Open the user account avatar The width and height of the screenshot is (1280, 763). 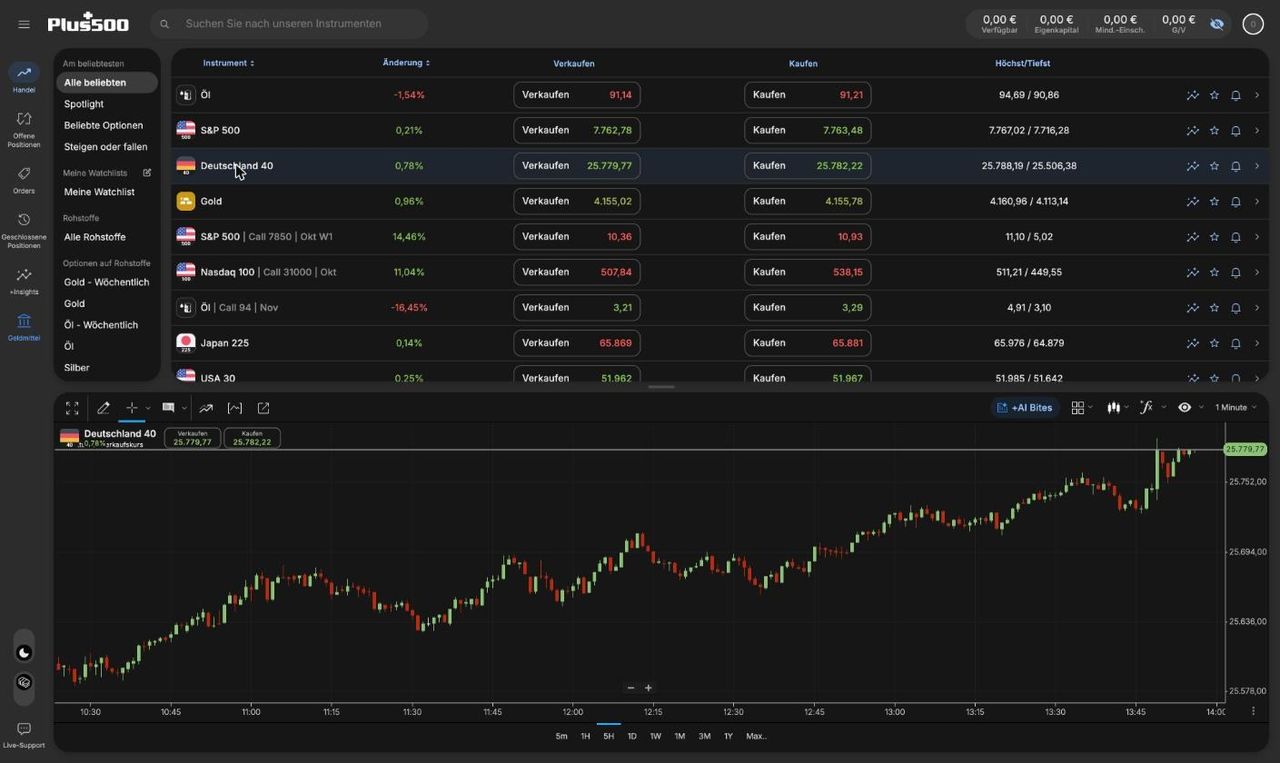tap(1252, 24)
